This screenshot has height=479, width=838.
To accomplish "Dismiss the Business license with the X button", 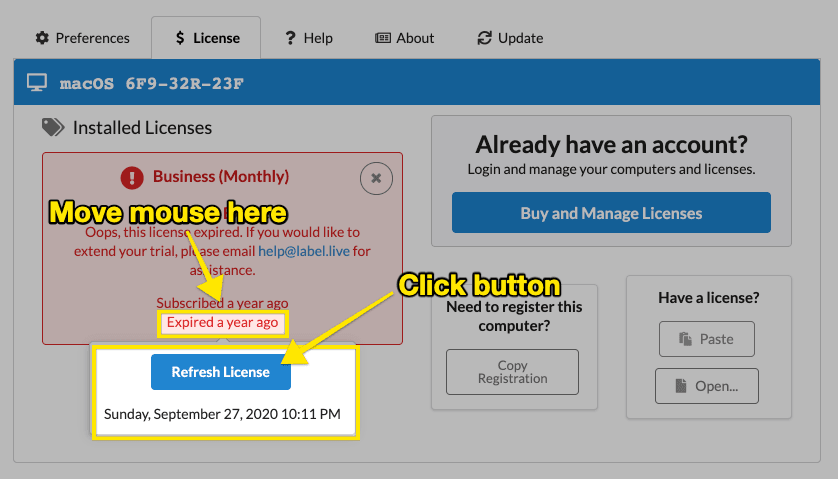I will coord(376,178).
